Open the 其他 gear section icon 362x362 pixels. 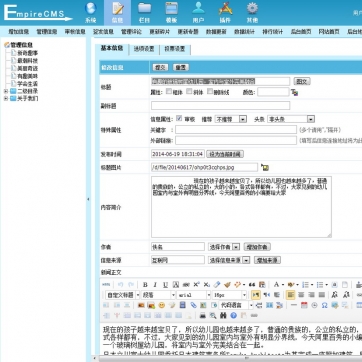252,13
